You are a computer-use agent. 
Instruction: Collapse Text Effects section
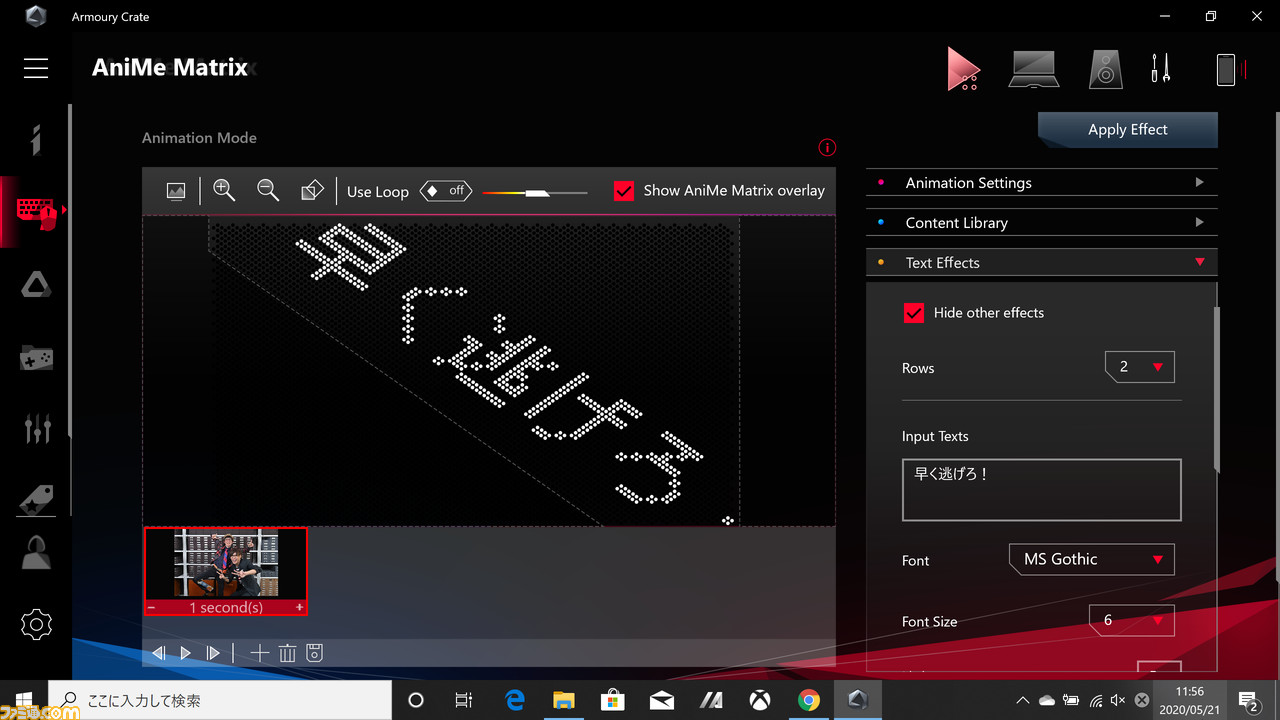point(1041,263)
